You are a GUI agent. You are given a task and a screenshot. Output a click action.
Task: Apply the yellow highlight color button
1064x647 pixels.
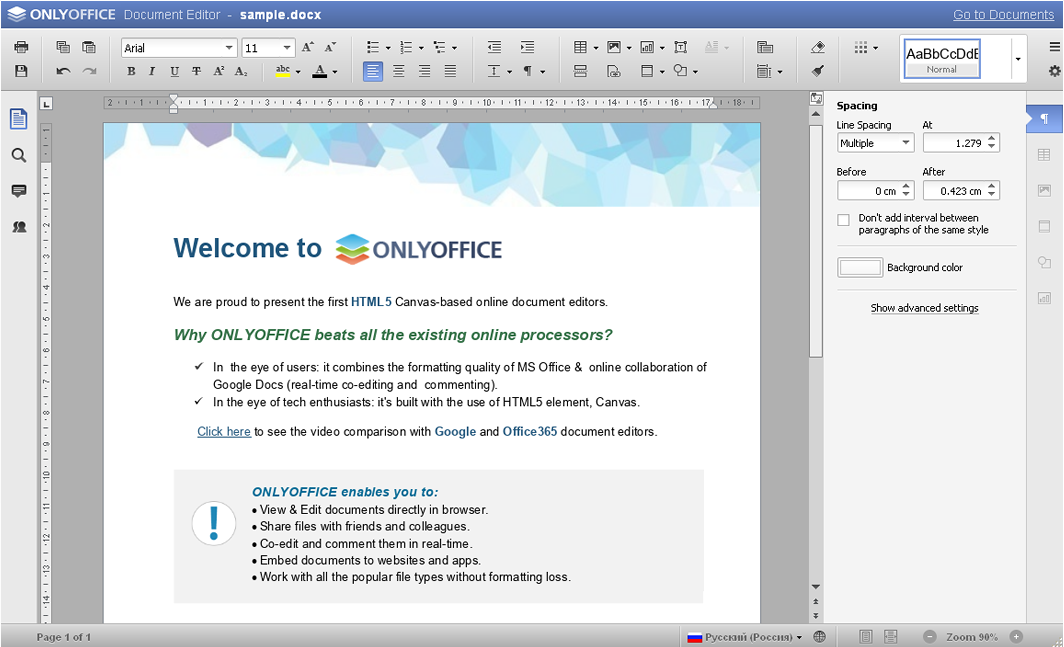[x=283, y=71]
